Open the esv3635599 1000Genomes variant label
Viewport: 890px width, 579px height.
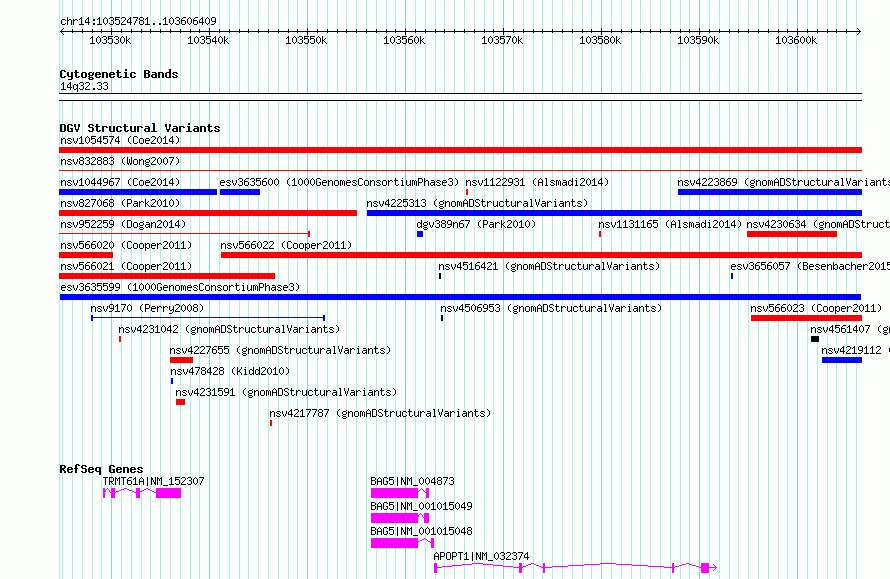pyautogui.click(x=180, y=287)
